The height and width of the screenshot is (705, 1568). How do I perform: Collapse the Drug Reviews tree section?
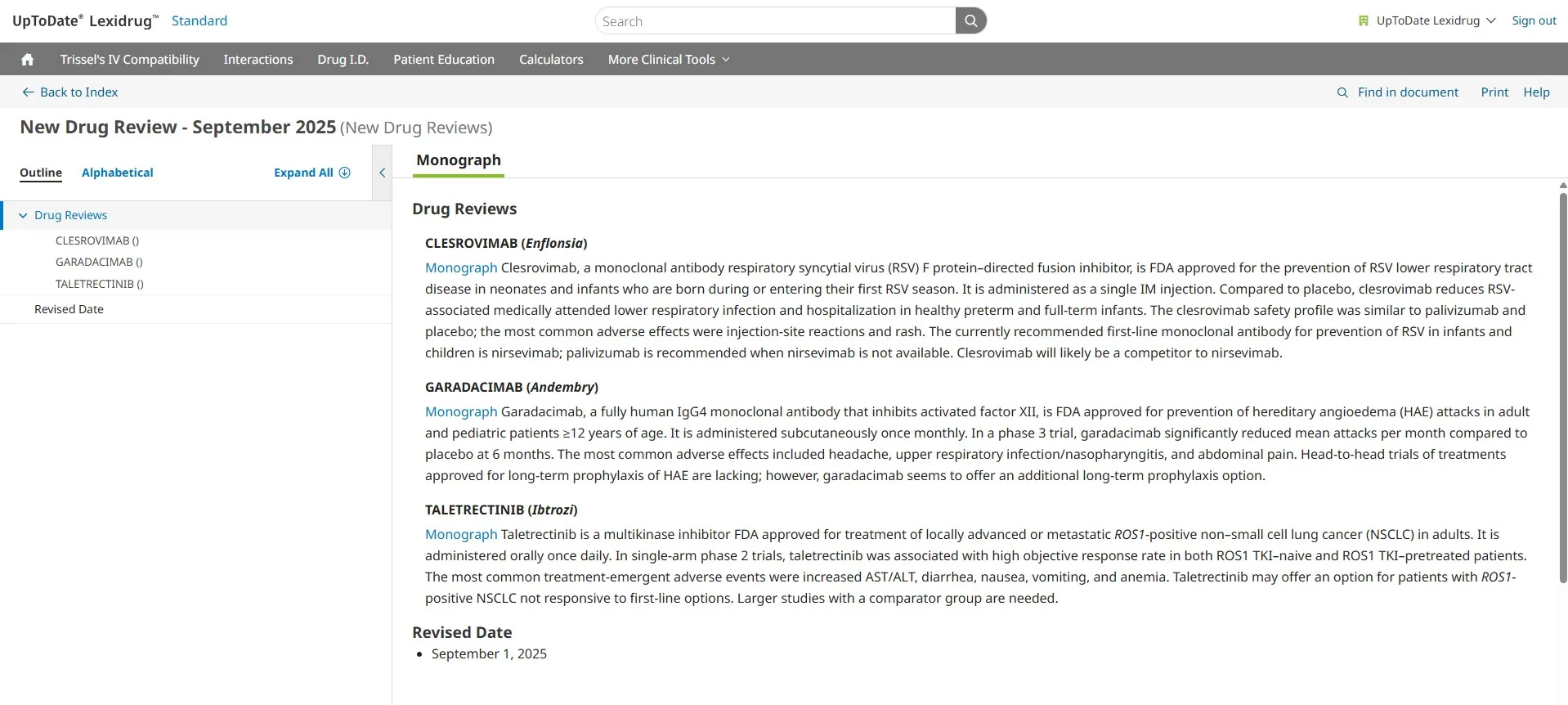(23, 215)
